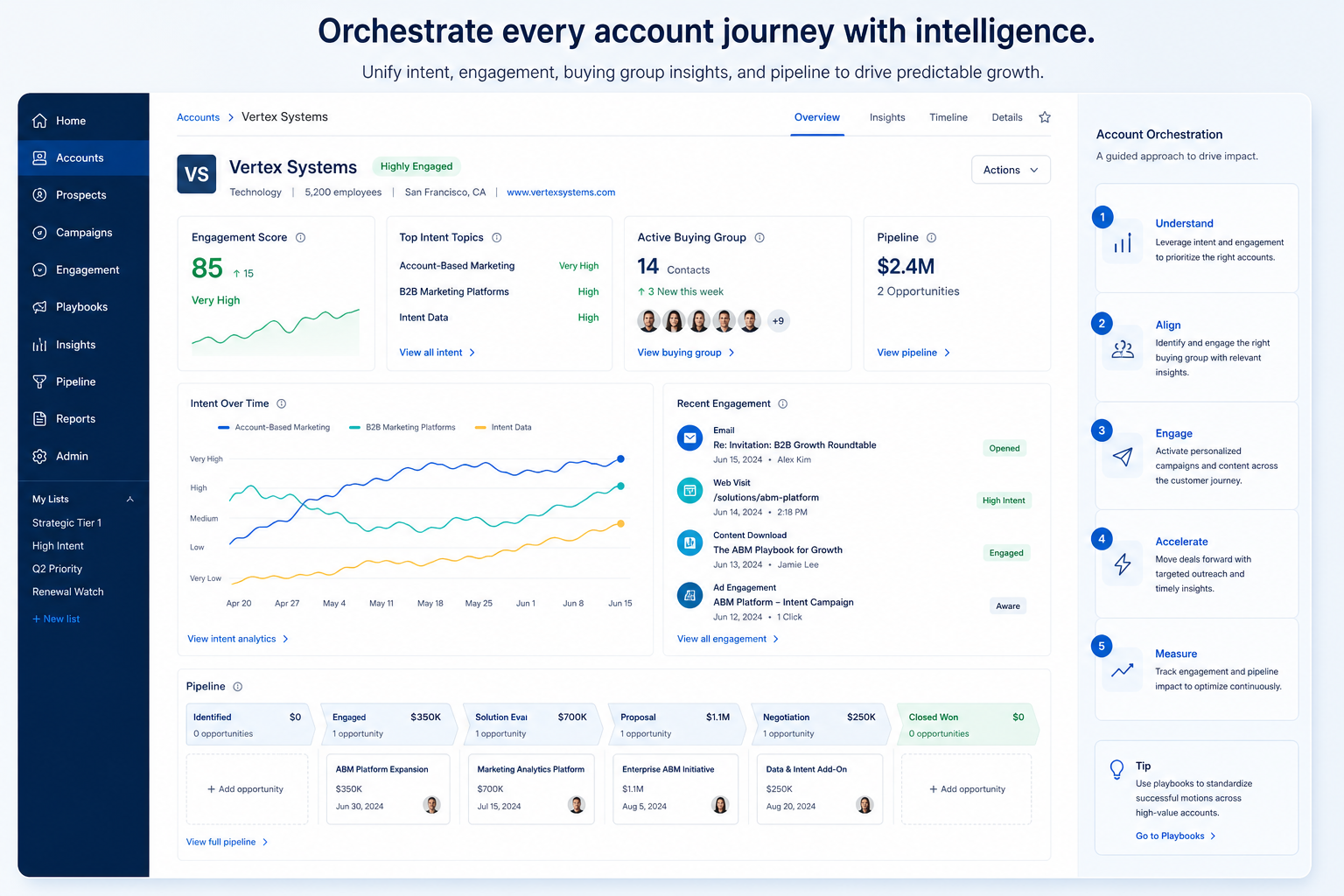Open Enterprise ABM Initiative opportunity card
Screen dimensions: 1344x896
(x=675, y=789)
